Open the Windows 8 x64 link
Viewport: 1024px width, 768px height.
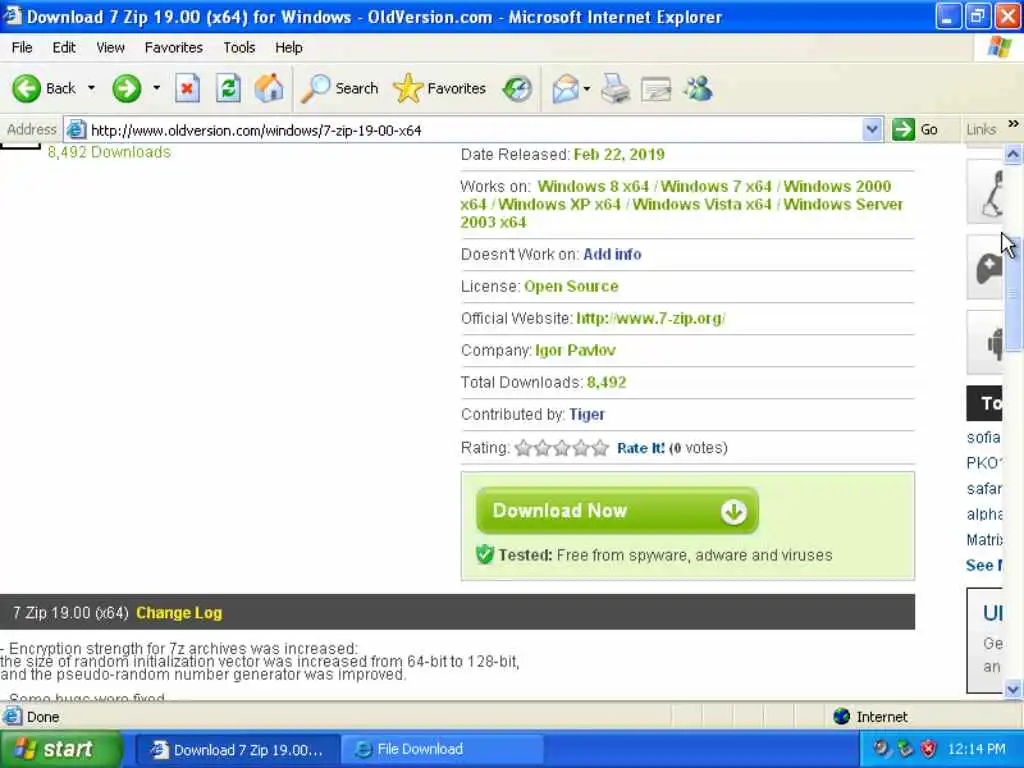593,187
